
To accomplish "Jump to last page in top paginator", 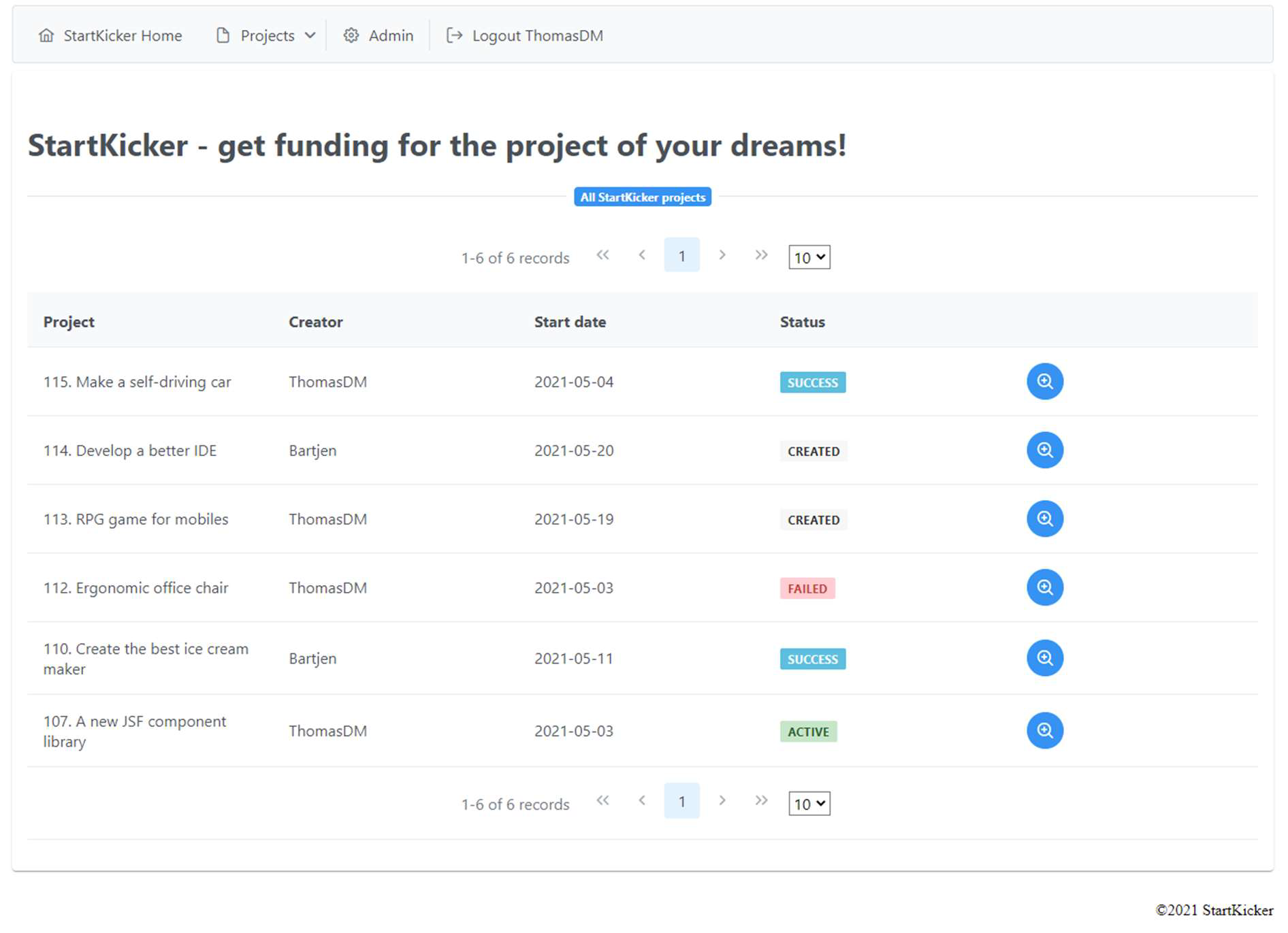I will tap(761, 255).
